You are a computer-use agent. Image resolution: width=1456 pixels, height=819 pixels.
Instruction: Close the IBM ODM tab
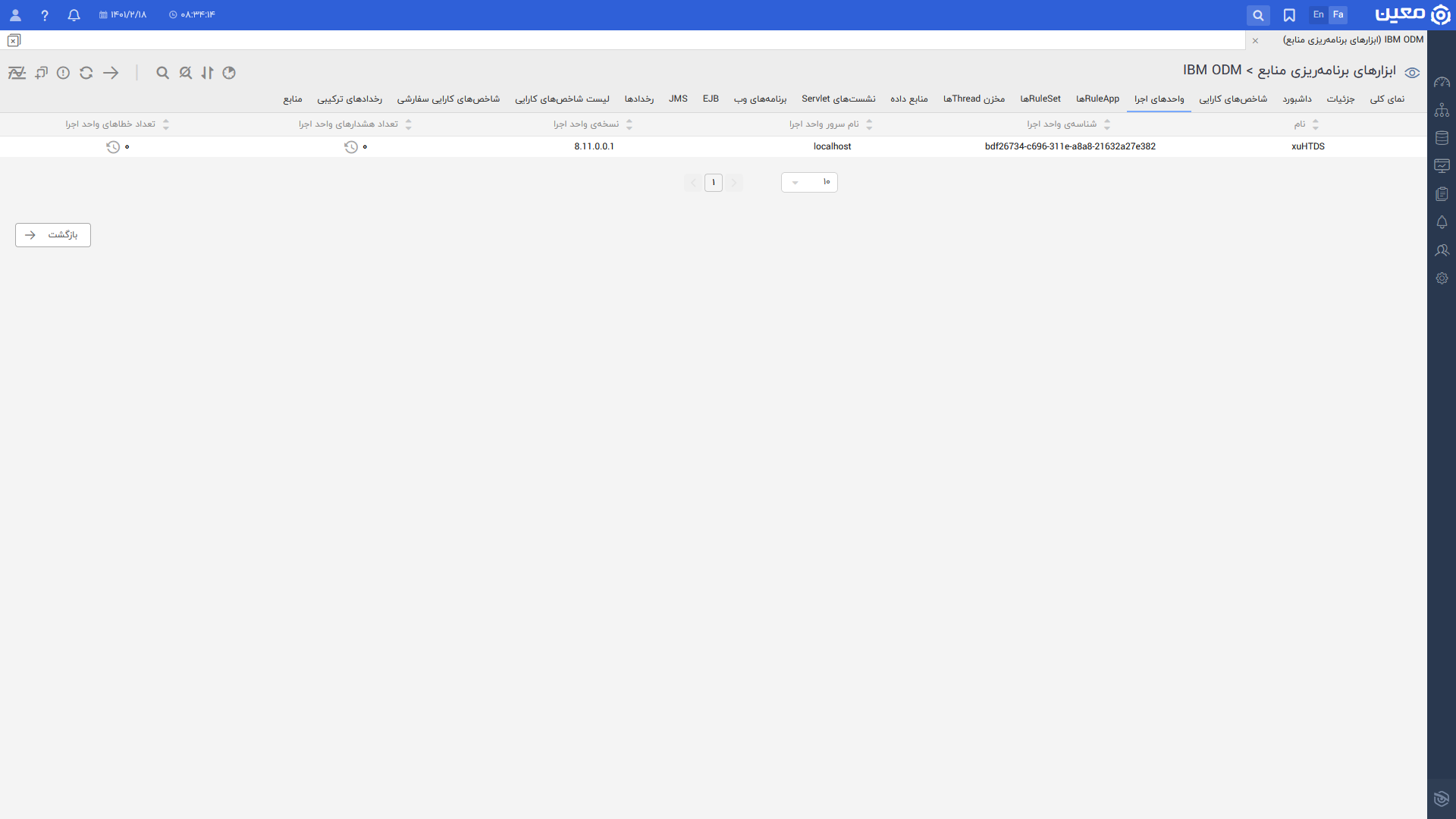(x=1255, y=41)
